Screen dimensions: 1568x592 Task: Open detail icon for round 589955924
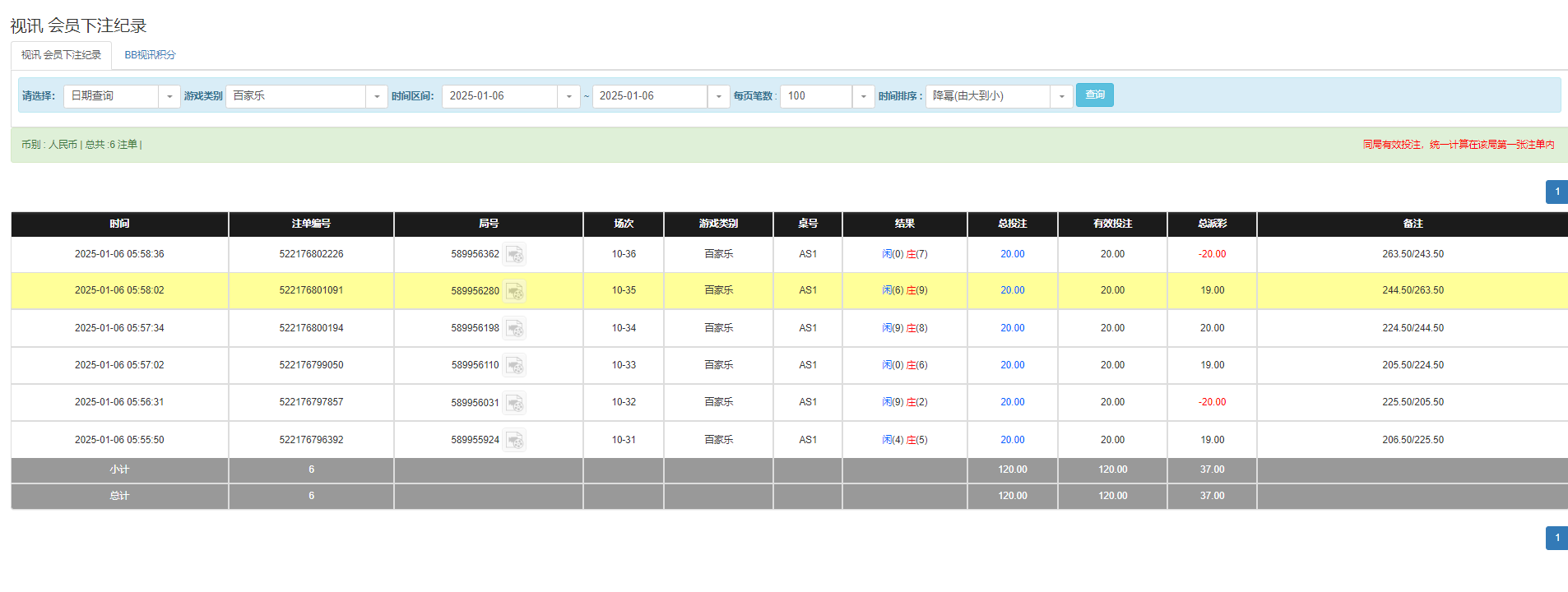(x=515, y=441)
